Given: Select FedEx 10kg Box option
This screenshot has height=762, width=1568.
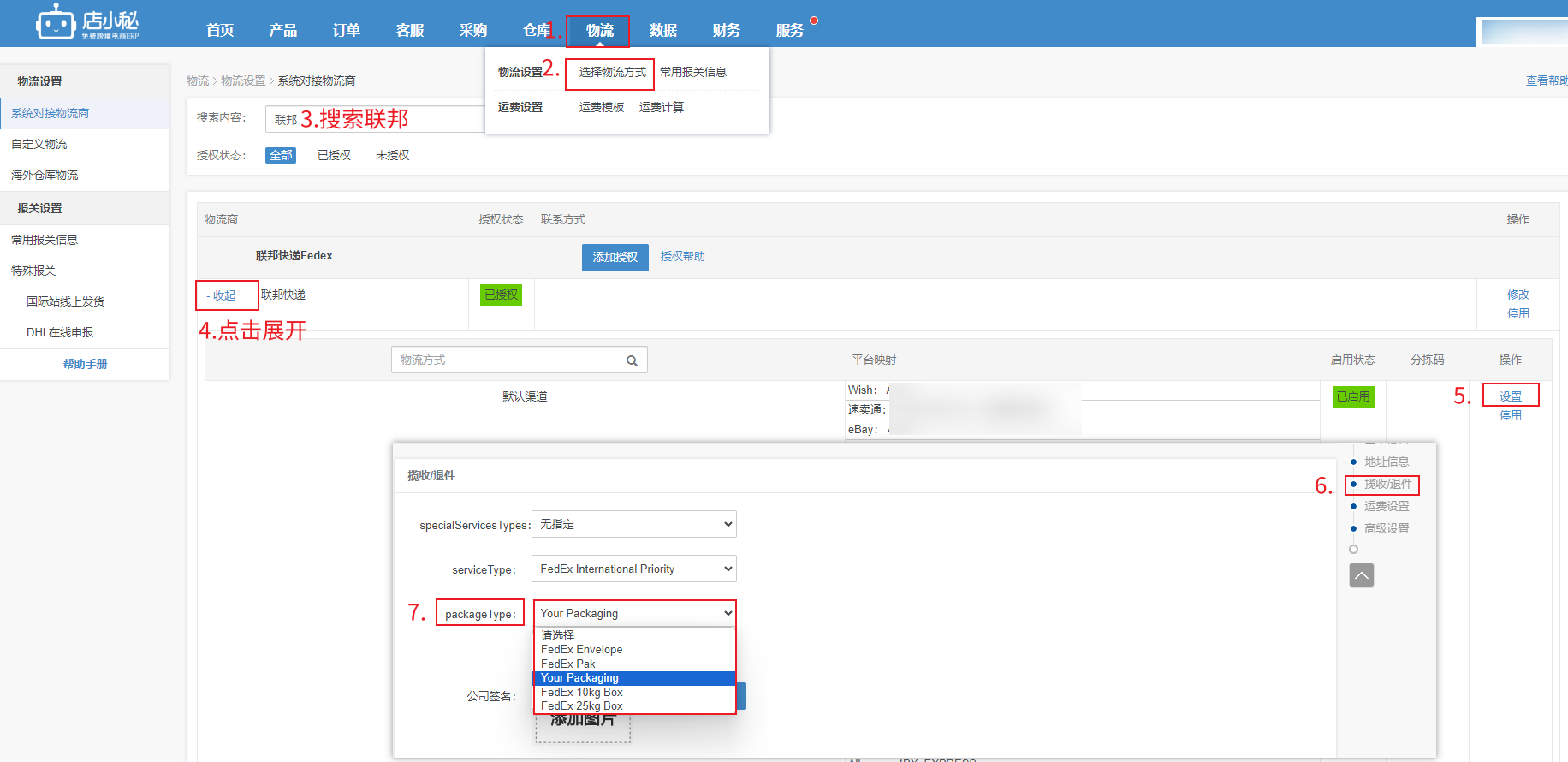Looking at the screenshot, I should coord(635,692).
